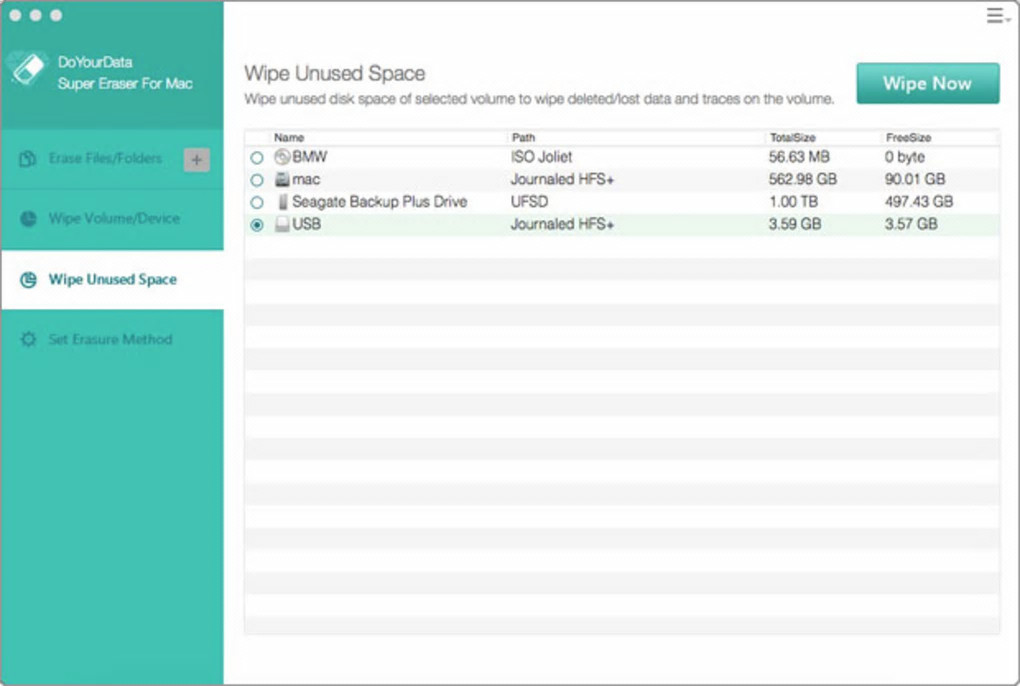The width and height of the screenshot is (1020, 686).
Task: Click the USB drive icon in list
Action: [282, 225]
